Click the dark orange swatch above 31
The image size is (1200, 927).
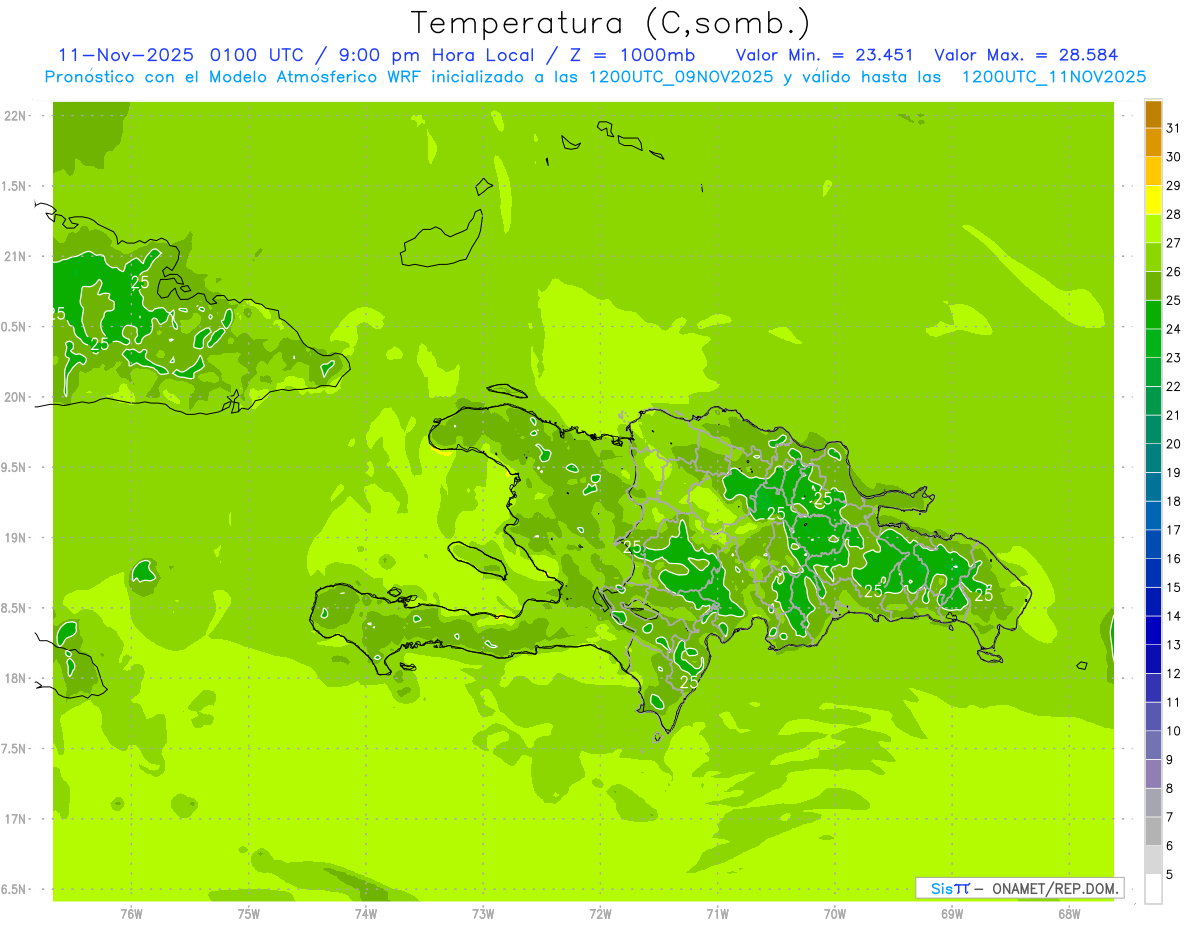tap(1153, 114)
